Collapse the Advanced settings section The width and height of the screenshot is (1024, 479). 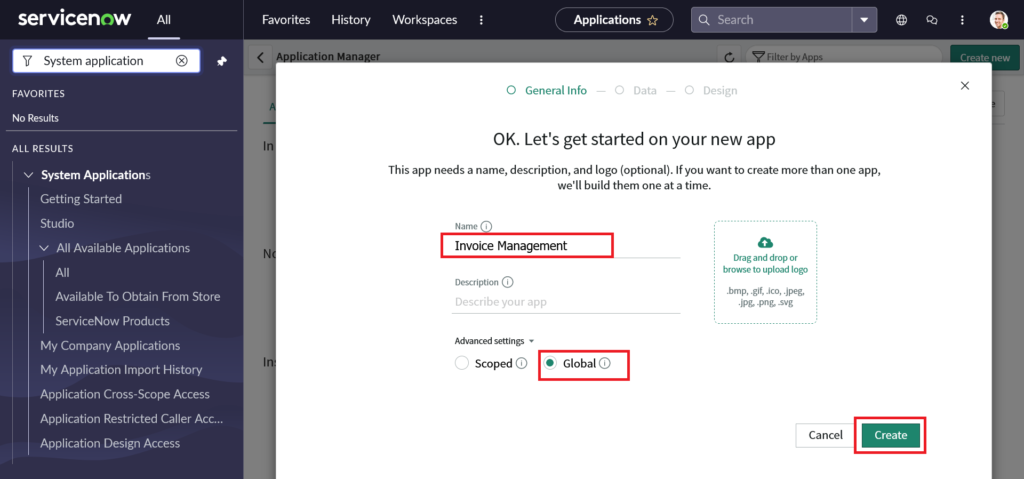(x=494, y=341)
